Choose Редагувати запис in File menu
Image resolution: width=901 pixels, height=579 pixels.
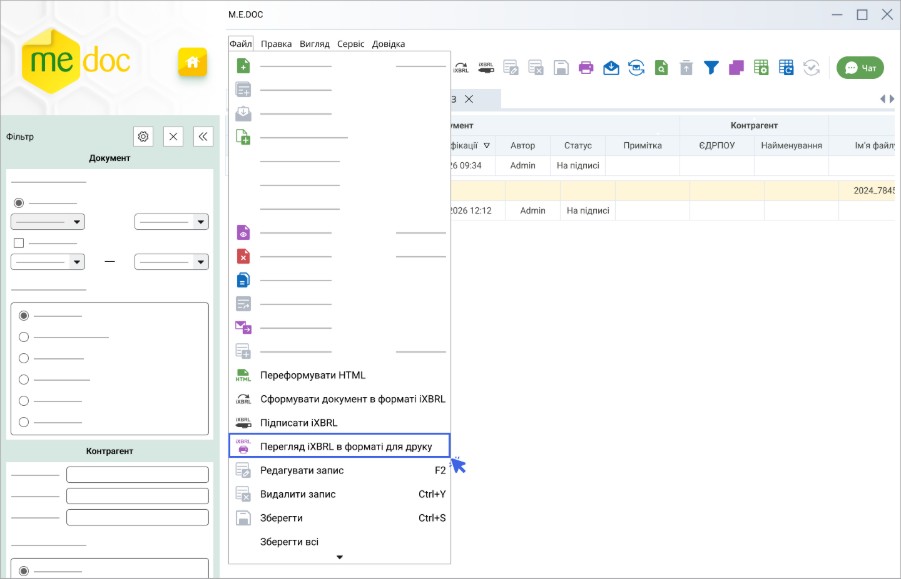[339, 470]
